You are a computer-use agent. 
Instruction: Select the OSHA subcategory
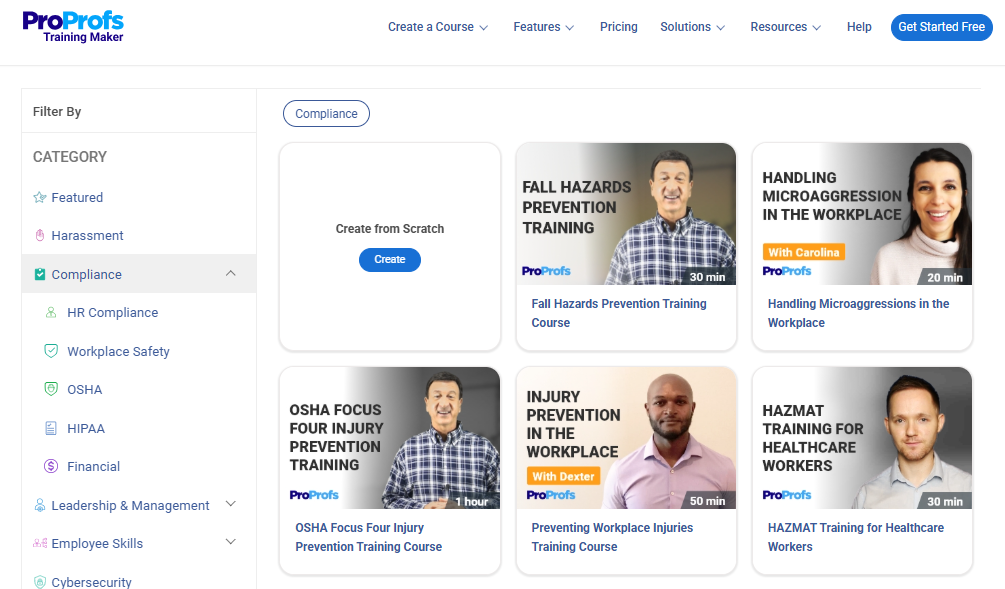point(85,389)
